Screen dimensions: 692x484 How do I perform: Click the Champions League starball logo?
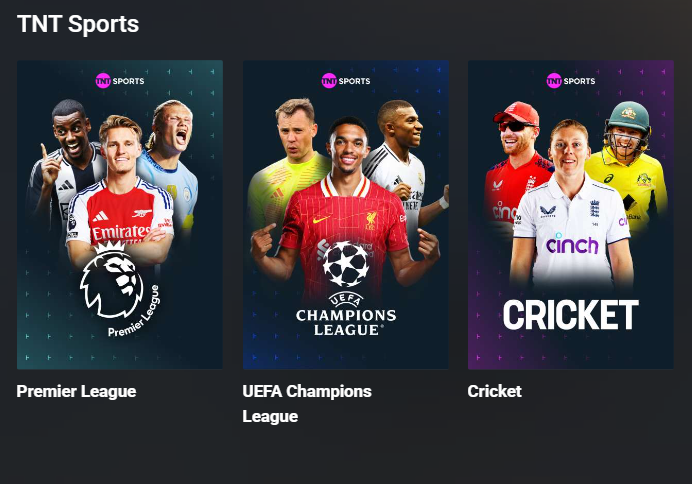coord(346,263)
